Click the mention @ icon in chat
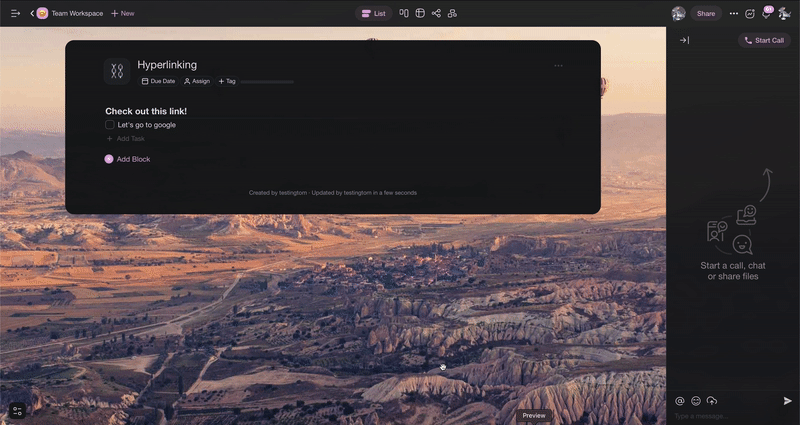Image resolution: width=800 pixels, height=425 pixels. coord(680,401)
